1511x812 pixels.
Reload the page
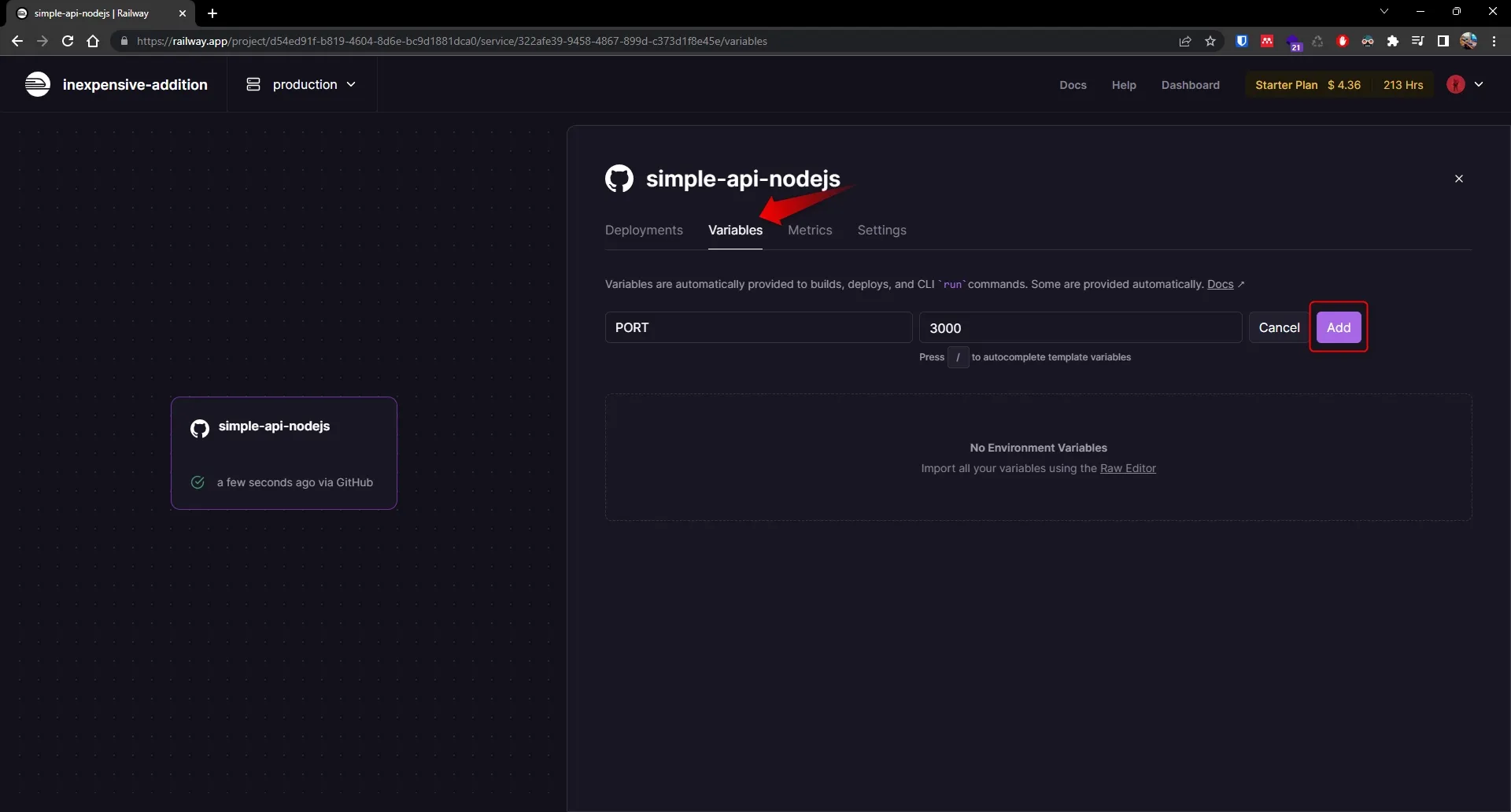coord(68,41)
